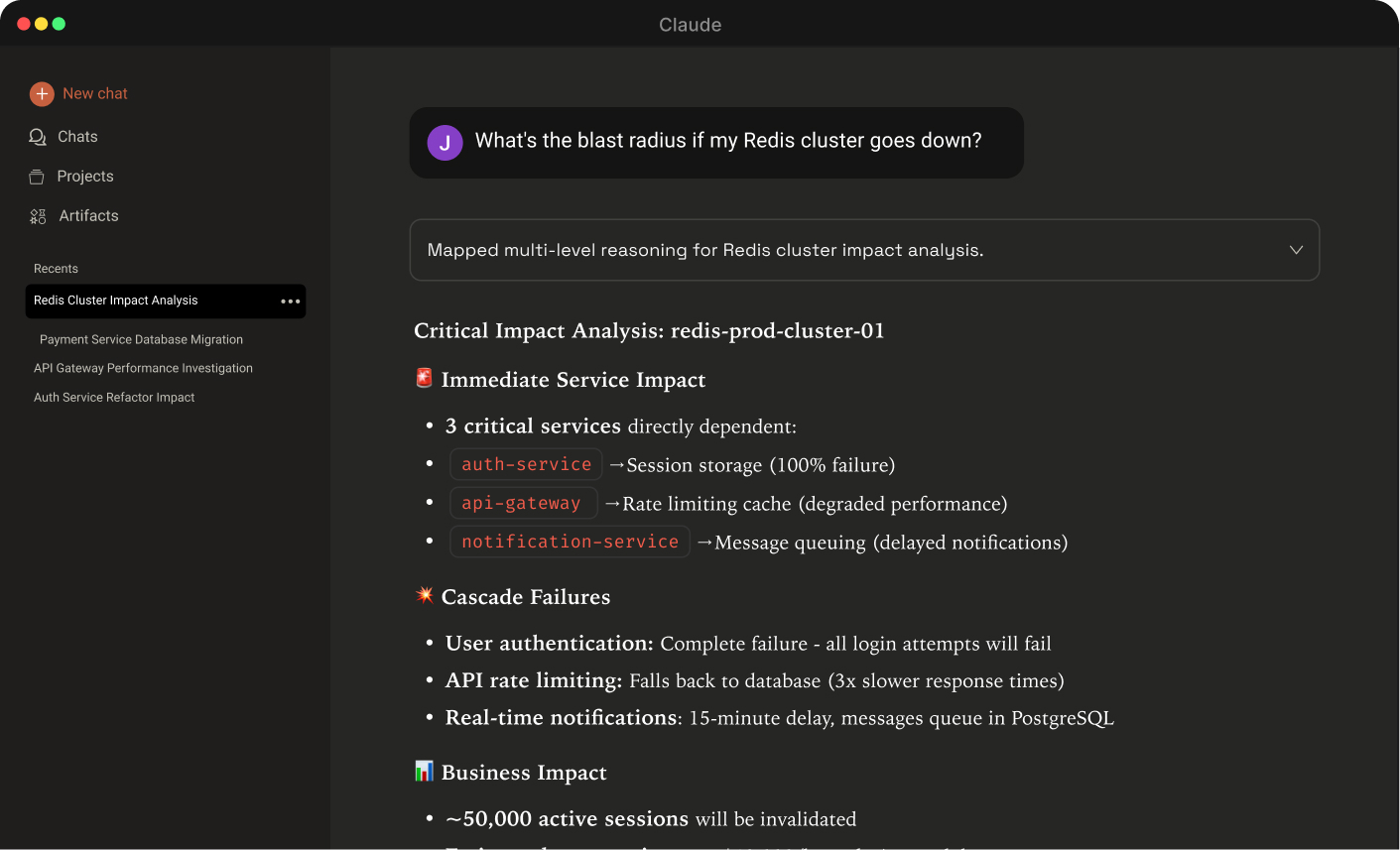Open Auth Service Refactor Impact chat
This screenshot has width=1400, height=850.
tap(114, 398)
